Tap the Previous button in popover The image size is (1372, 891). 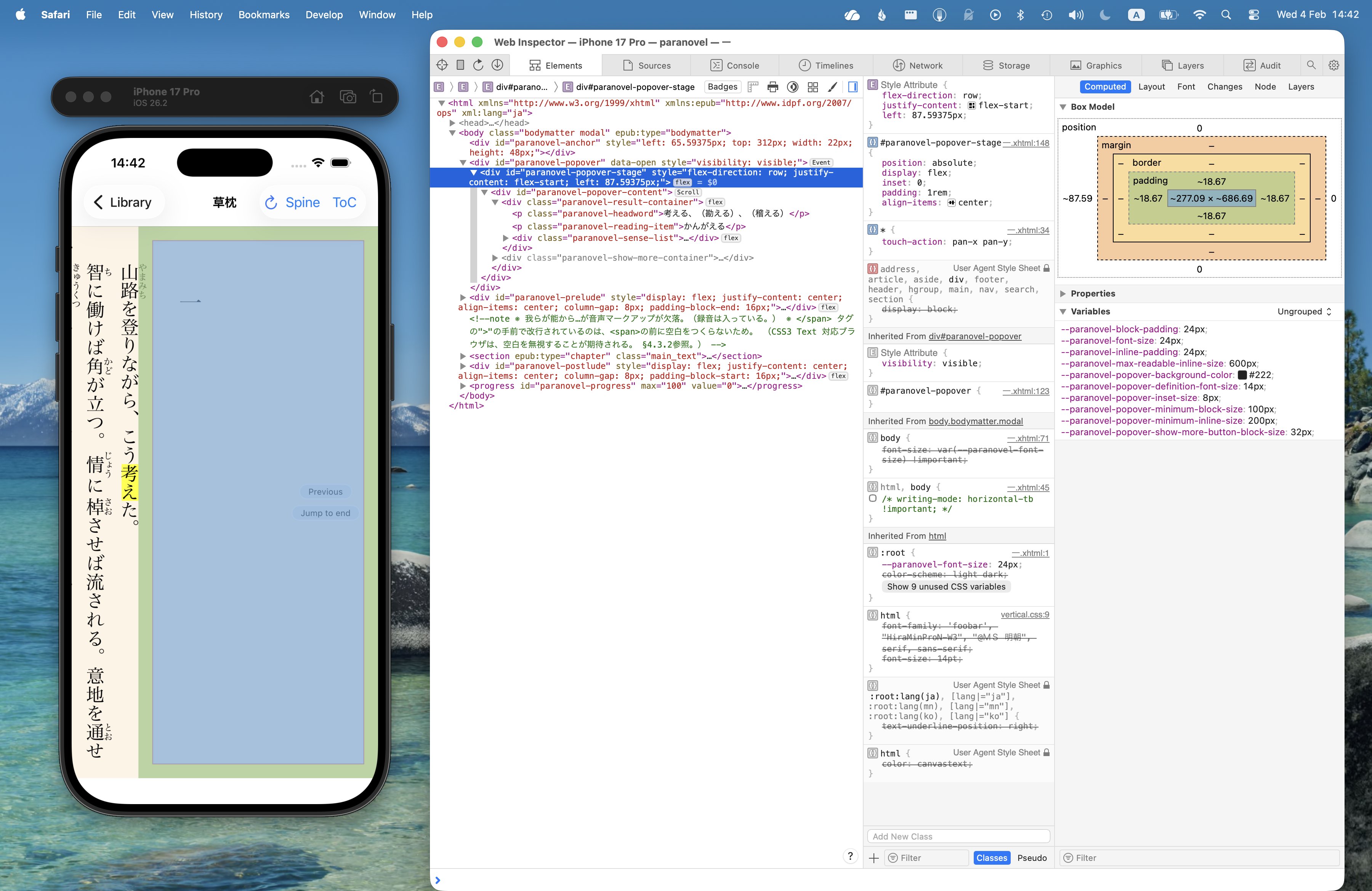325,492
